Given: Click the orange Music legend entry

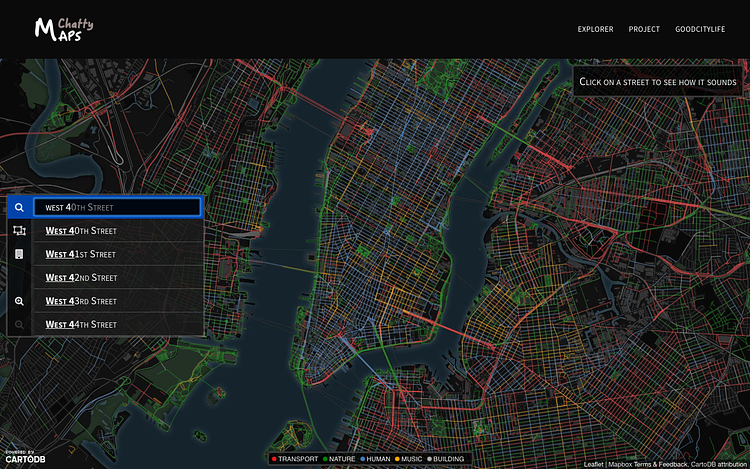Looking at the screenshot, I should click(x=408, y=459).
